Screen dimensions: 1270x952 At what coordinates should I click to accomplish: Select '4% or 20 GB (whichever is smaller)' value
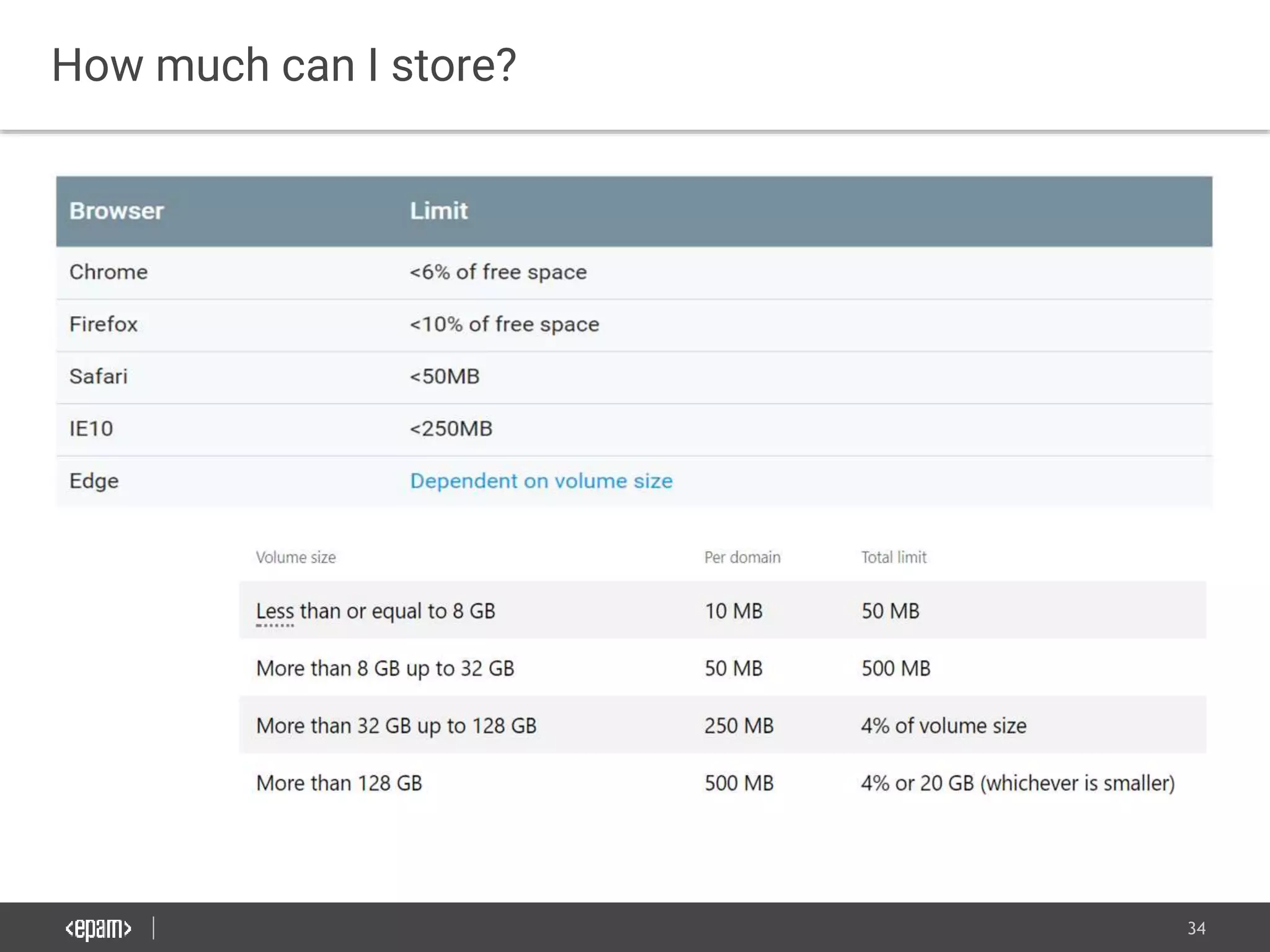(1018, 783)
